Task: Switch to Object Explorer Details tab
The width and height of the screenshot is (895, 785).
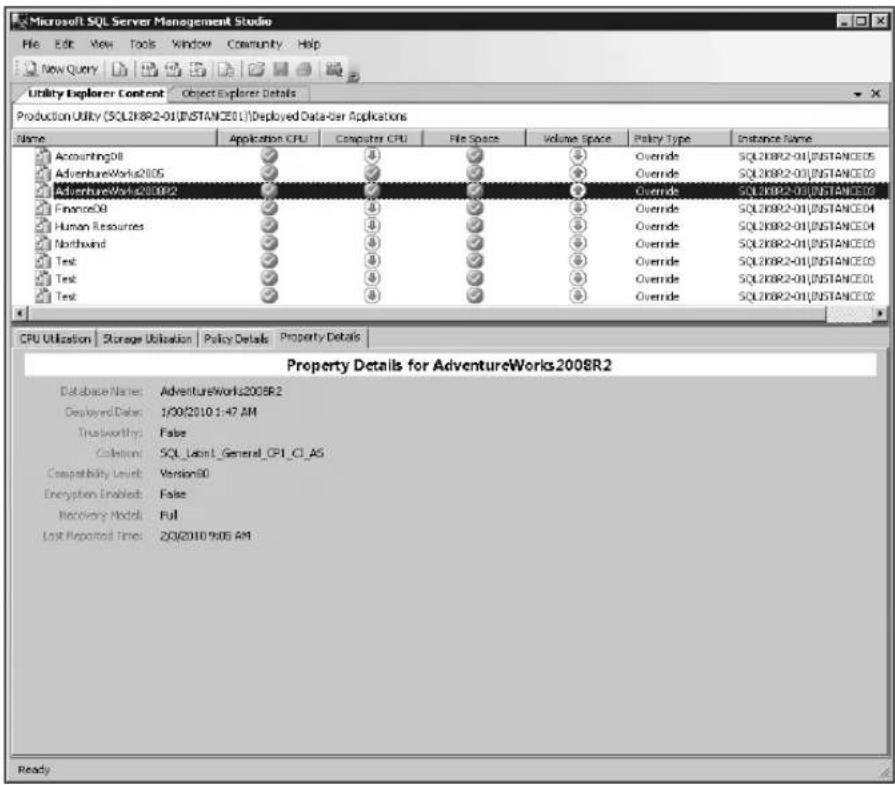Action: click(x=239, y=93)
